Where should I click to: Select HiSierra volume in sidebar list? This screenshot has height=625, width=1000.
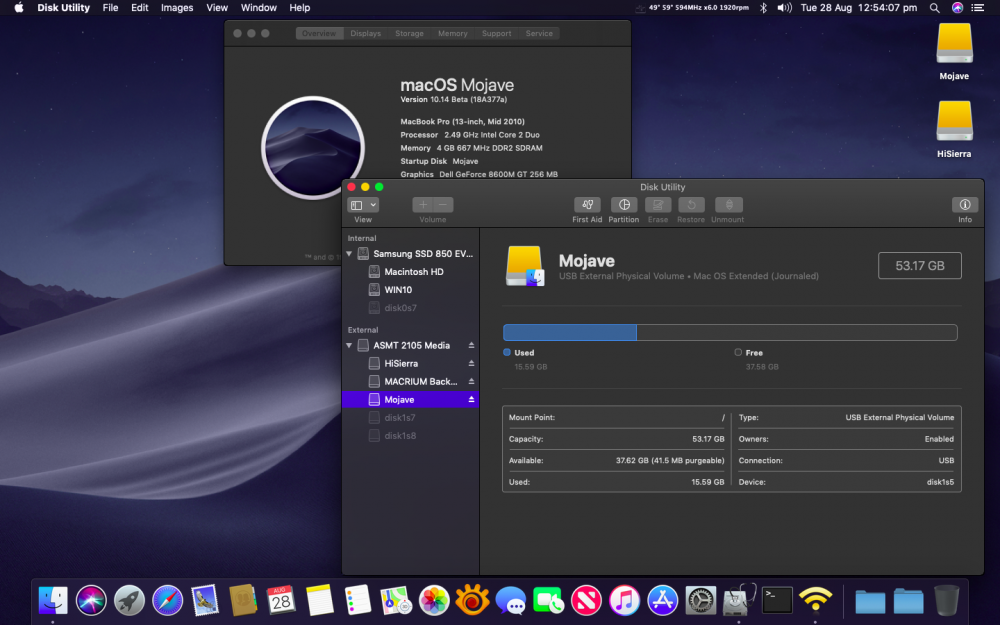tap(411, 363)
